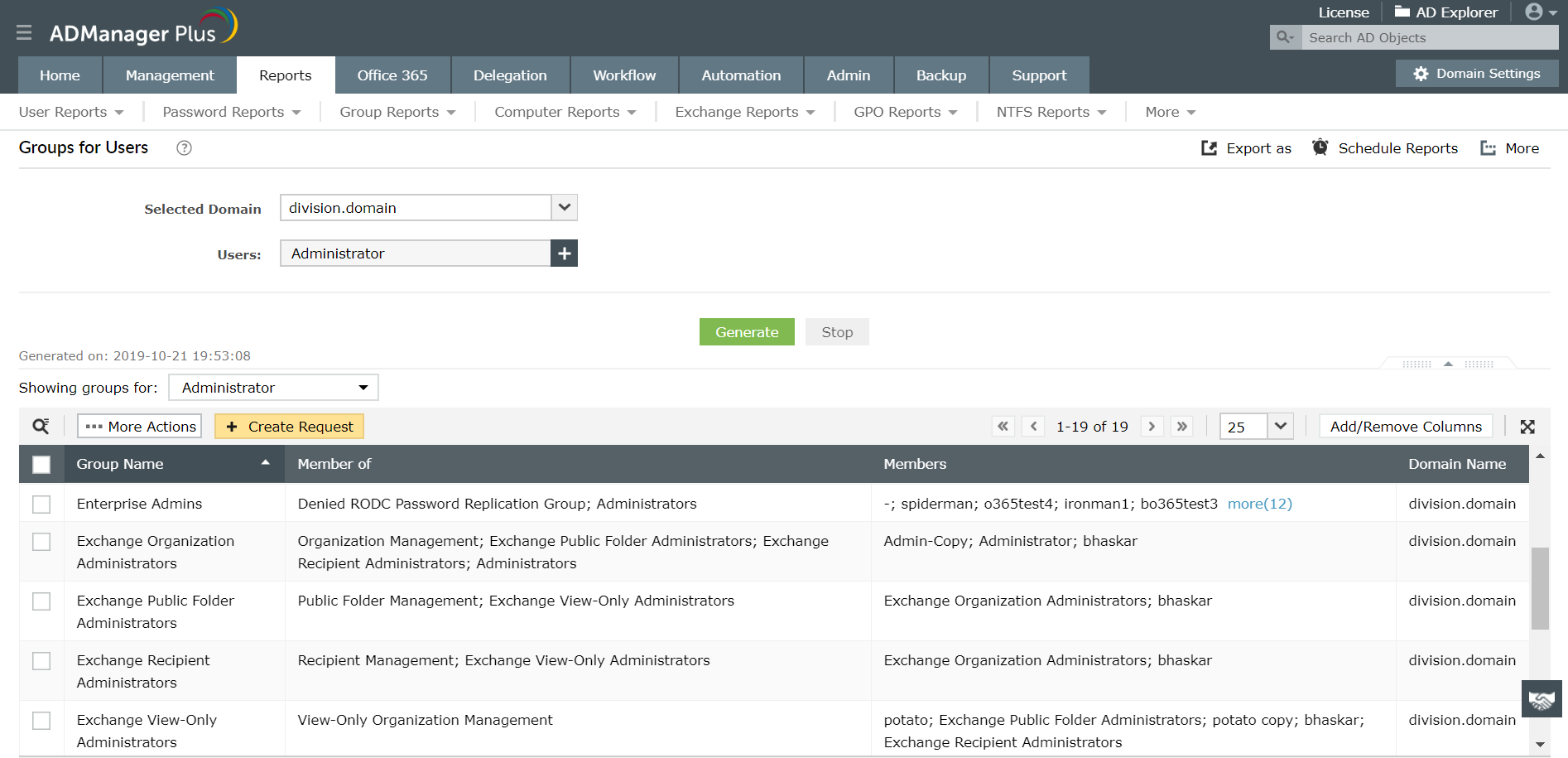Go to the next results page
The width and height of the screenshot is (1568, 758).
(x=1152, y=427)
